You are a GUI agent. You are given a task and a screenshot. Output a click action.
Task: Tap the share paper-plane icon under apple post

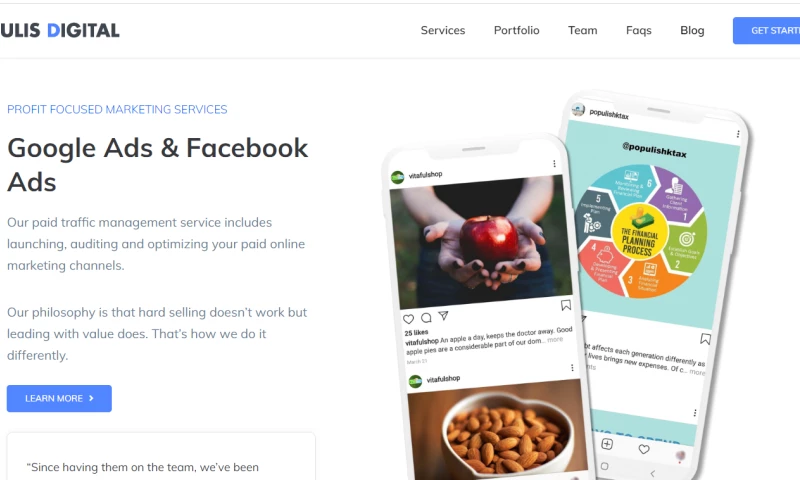443,316
